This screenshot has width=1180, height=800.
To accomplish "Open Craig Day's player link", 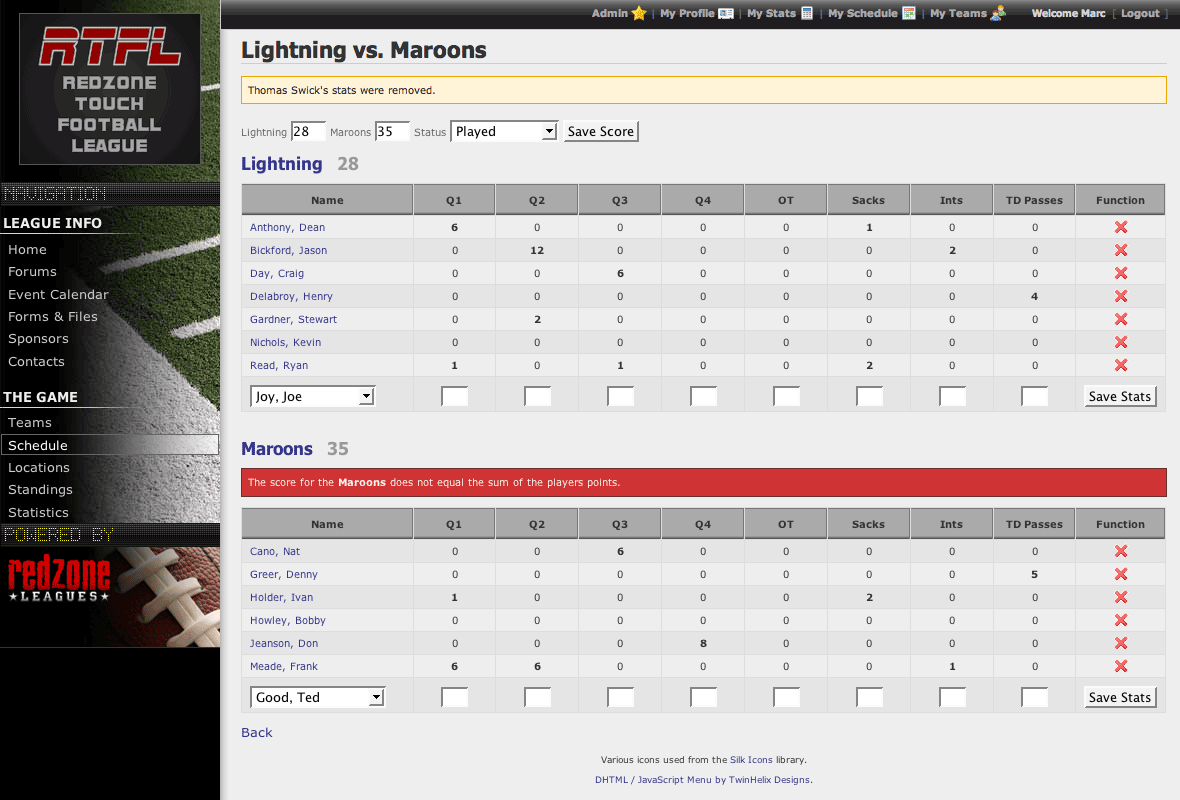I will 277,274.
